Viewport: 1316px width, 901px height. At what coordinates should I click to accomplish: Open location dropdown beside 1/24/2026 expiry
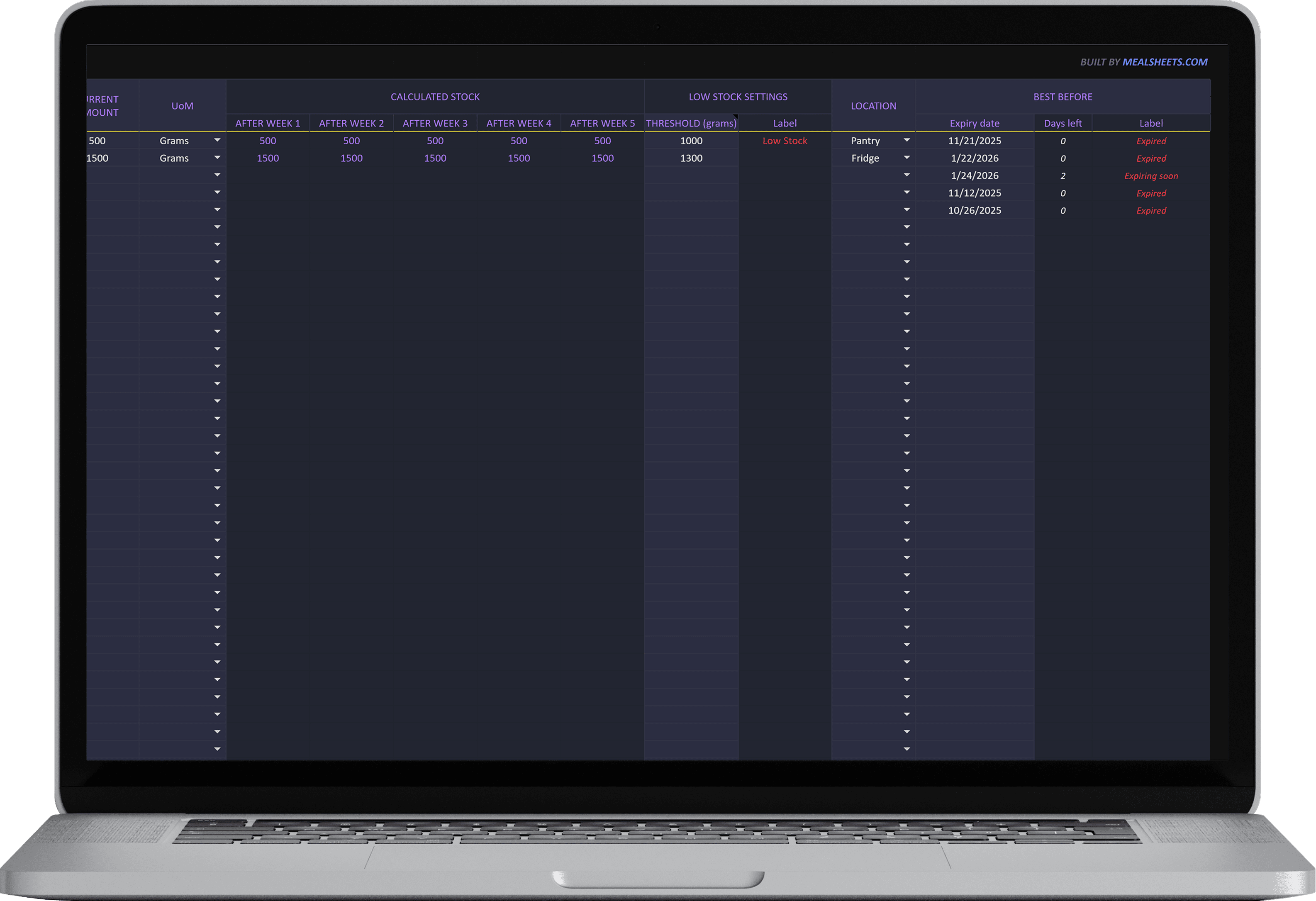(907, 175)
